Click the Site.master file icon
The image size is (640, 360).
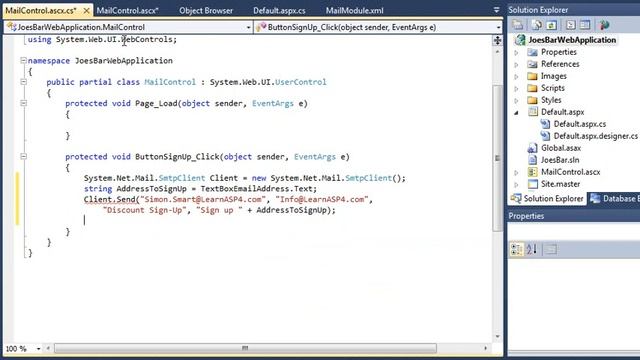(532, 184)
